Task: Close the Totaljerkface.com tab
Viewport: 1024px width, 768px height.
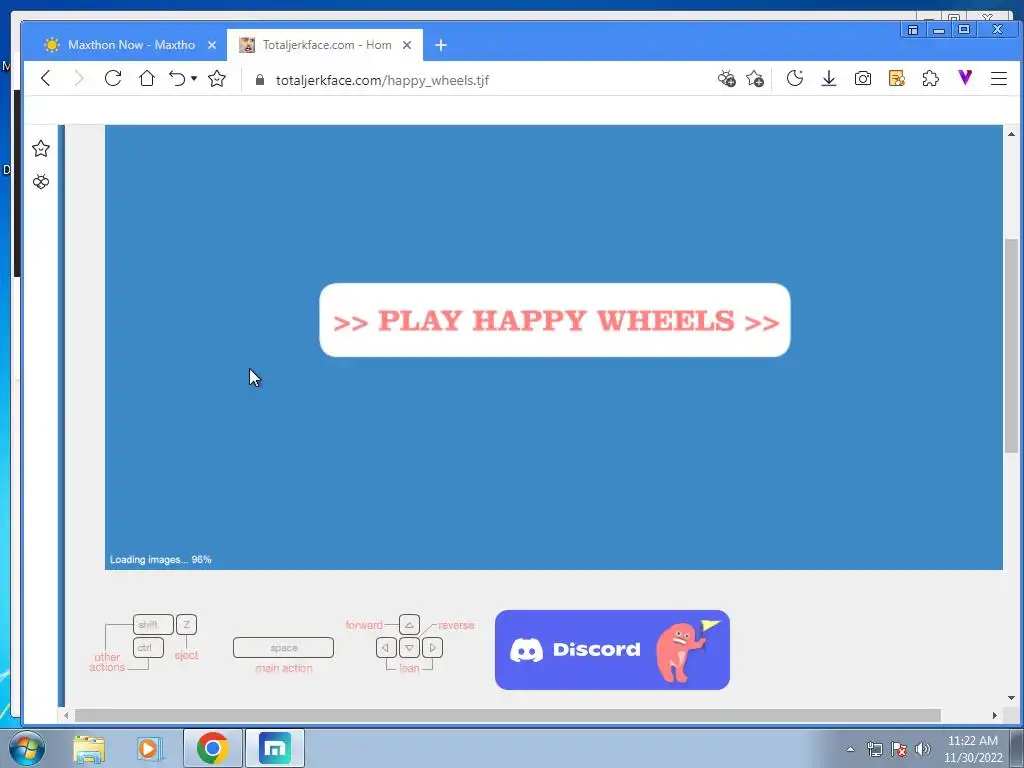Action: click(x=407, y=45)
